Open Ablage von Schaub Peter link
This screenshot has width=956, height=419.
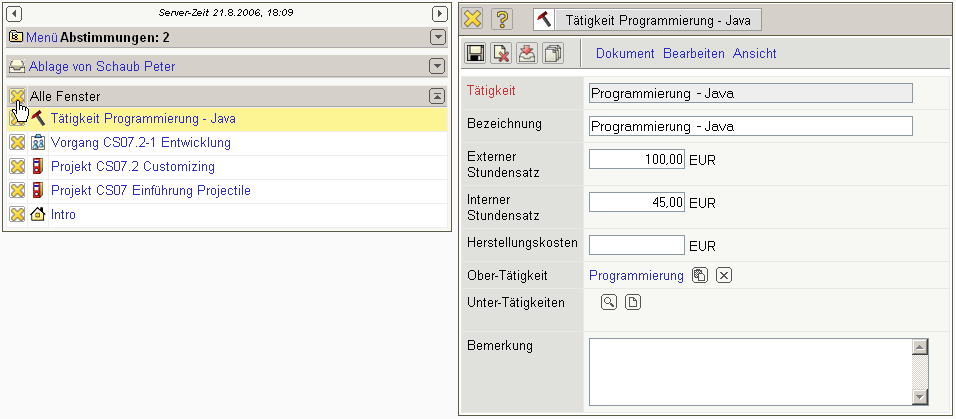coord(102,66)
